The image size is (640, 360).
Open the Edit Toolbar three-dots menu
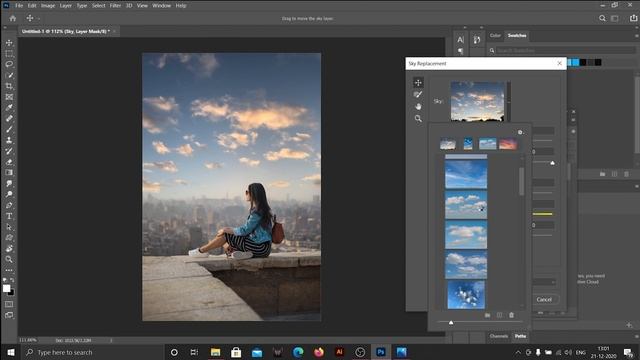pyautogui.click(x=9, y=270)
